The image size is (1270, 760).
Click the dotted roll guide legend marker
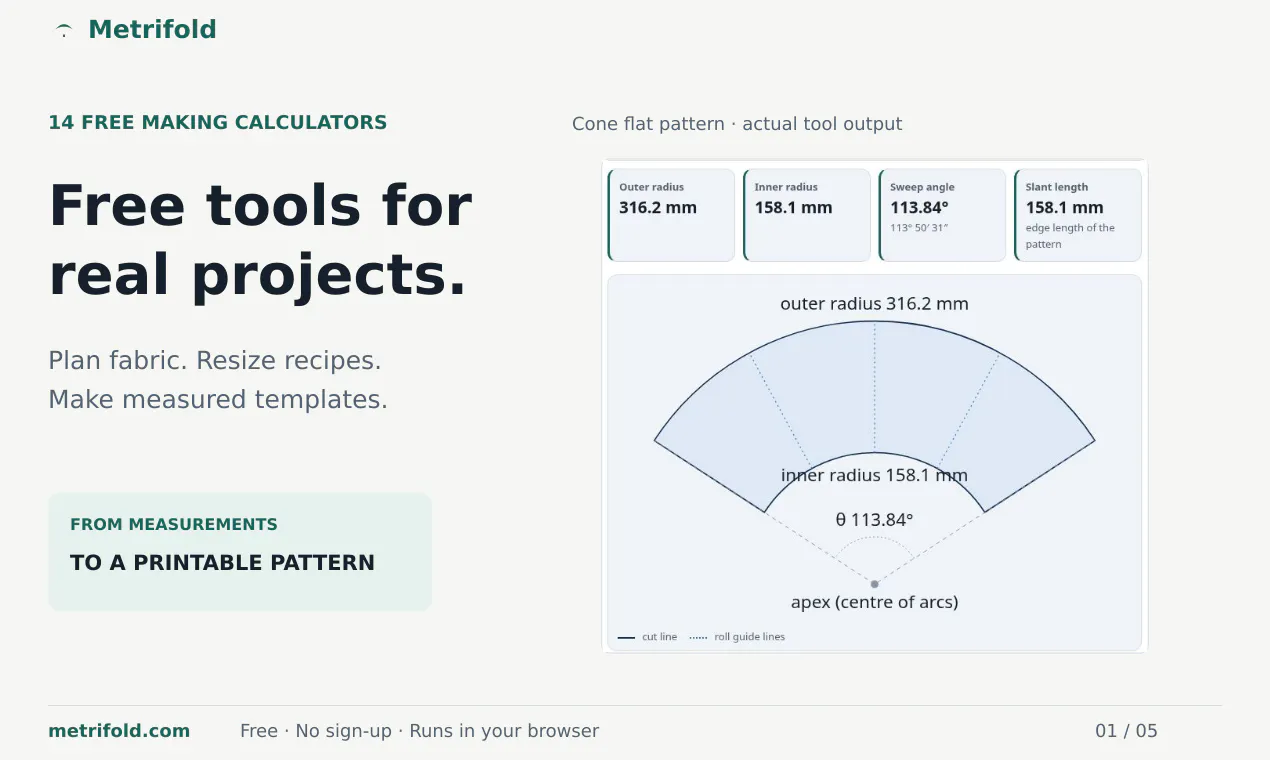click(x=698, y=637)
